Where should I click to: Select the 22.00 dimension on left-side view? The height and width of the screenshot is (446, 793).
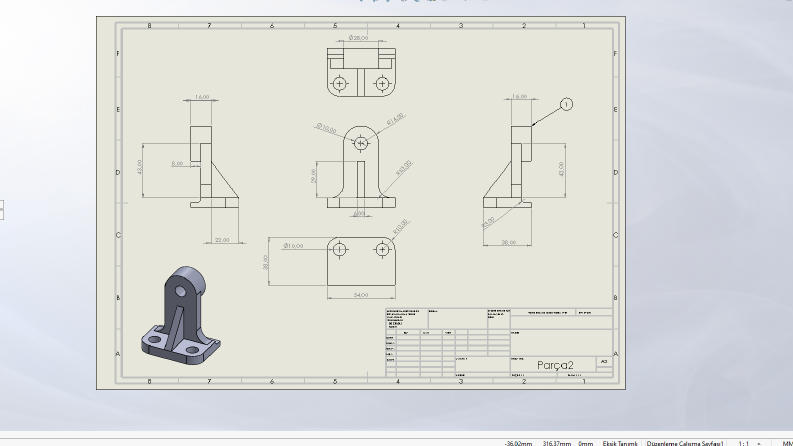click(222, 240)
